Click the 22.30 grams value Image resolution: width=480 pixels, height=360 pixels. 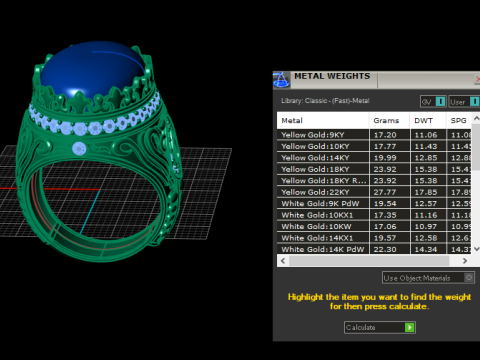(x=385, y=249)
